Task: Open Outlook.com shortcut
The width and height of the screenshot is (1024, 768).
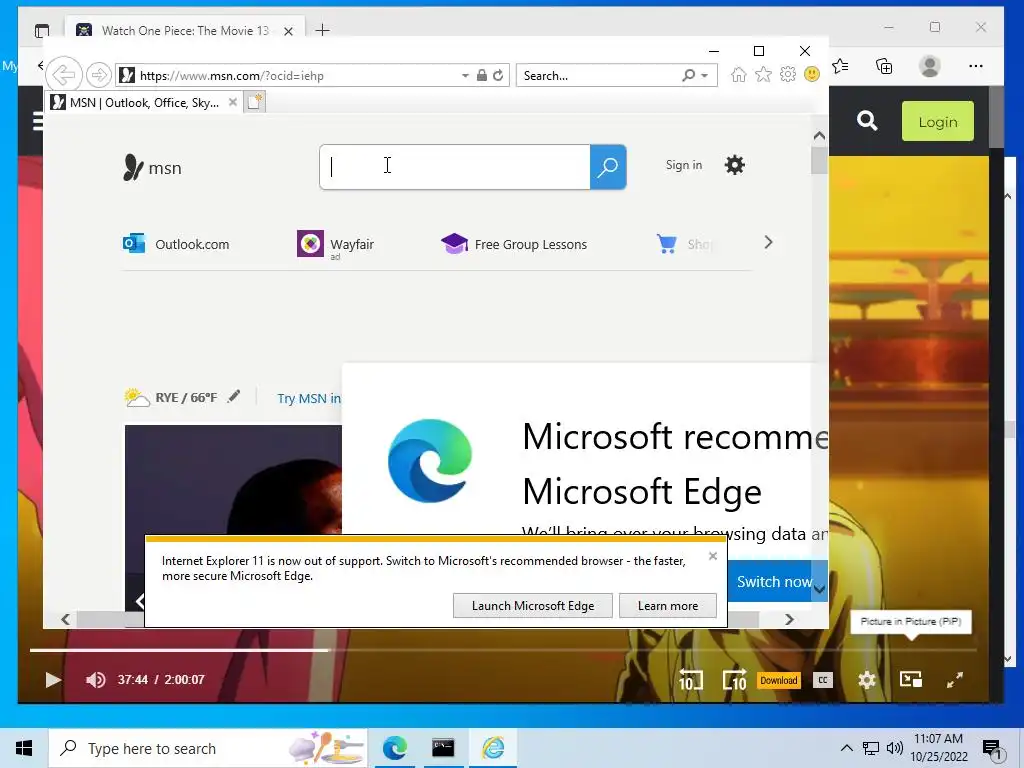Action: tap(176, 244)
